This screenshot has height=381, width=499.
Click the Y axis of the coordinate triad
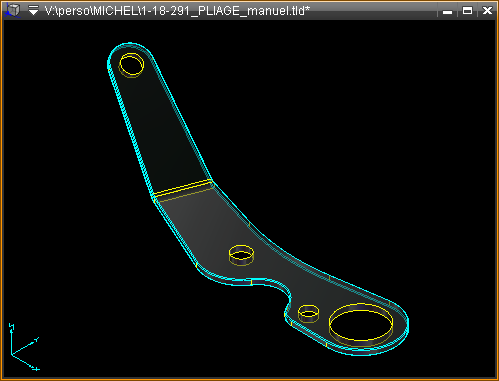tap(25, 347)
